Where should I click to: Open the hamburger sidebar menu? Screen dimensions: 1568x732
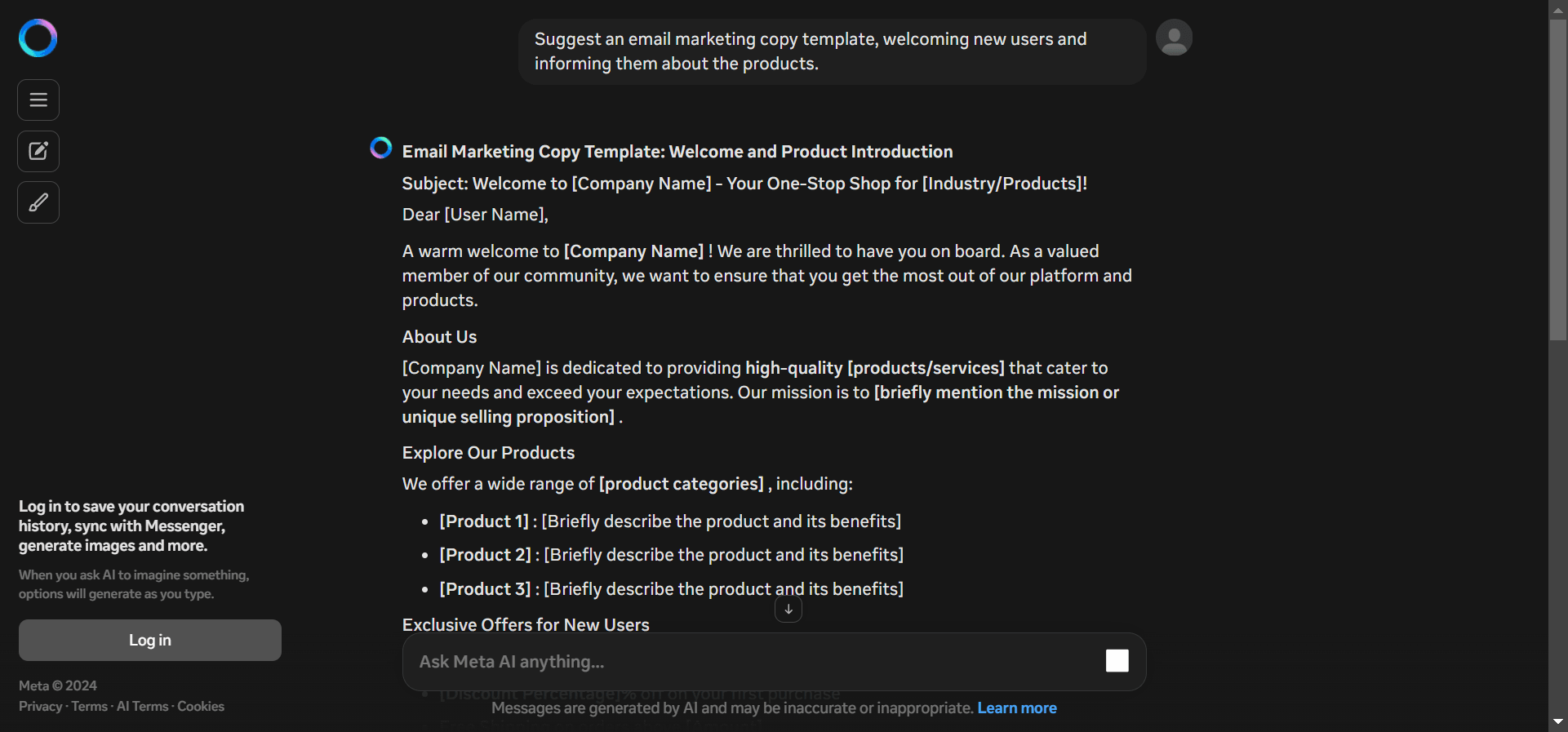point(38,100)
